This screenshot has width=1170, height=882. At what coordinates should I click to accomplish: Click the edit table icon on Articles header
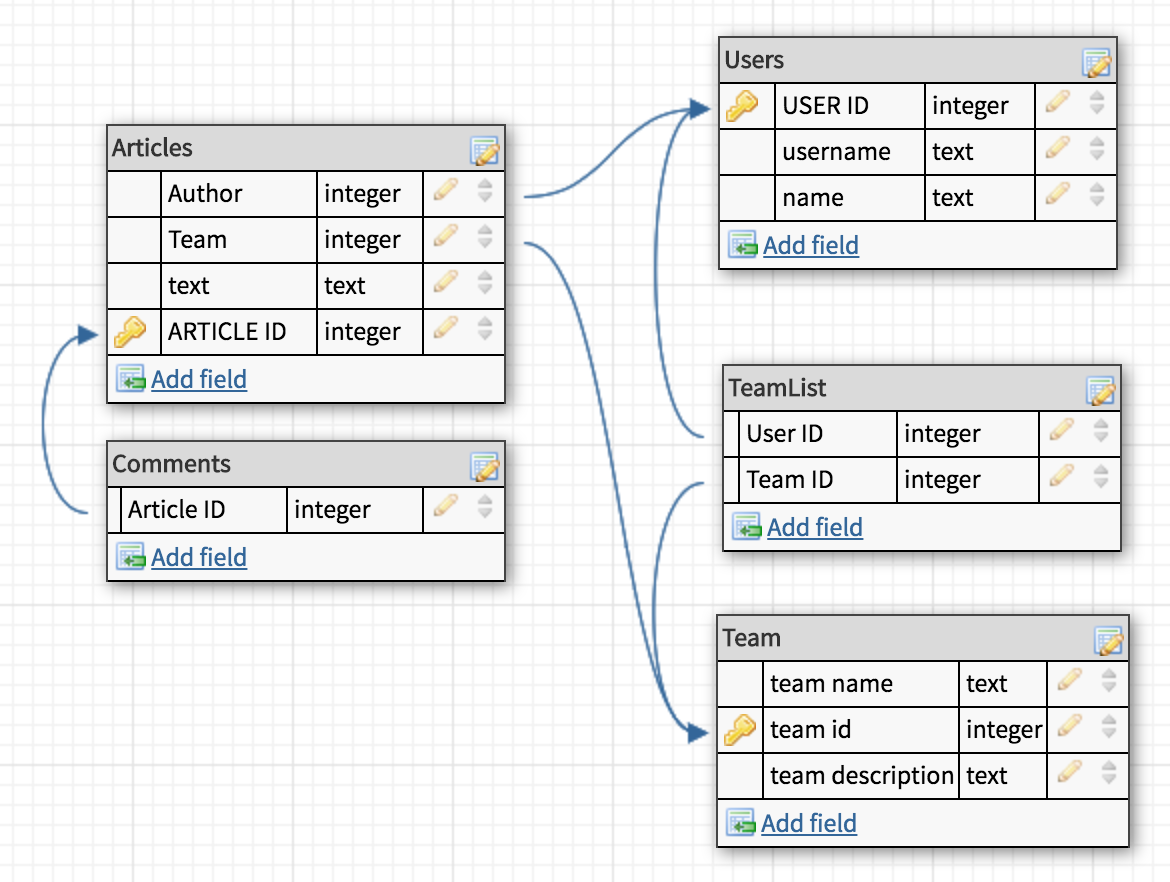click(x=485, y=151)
